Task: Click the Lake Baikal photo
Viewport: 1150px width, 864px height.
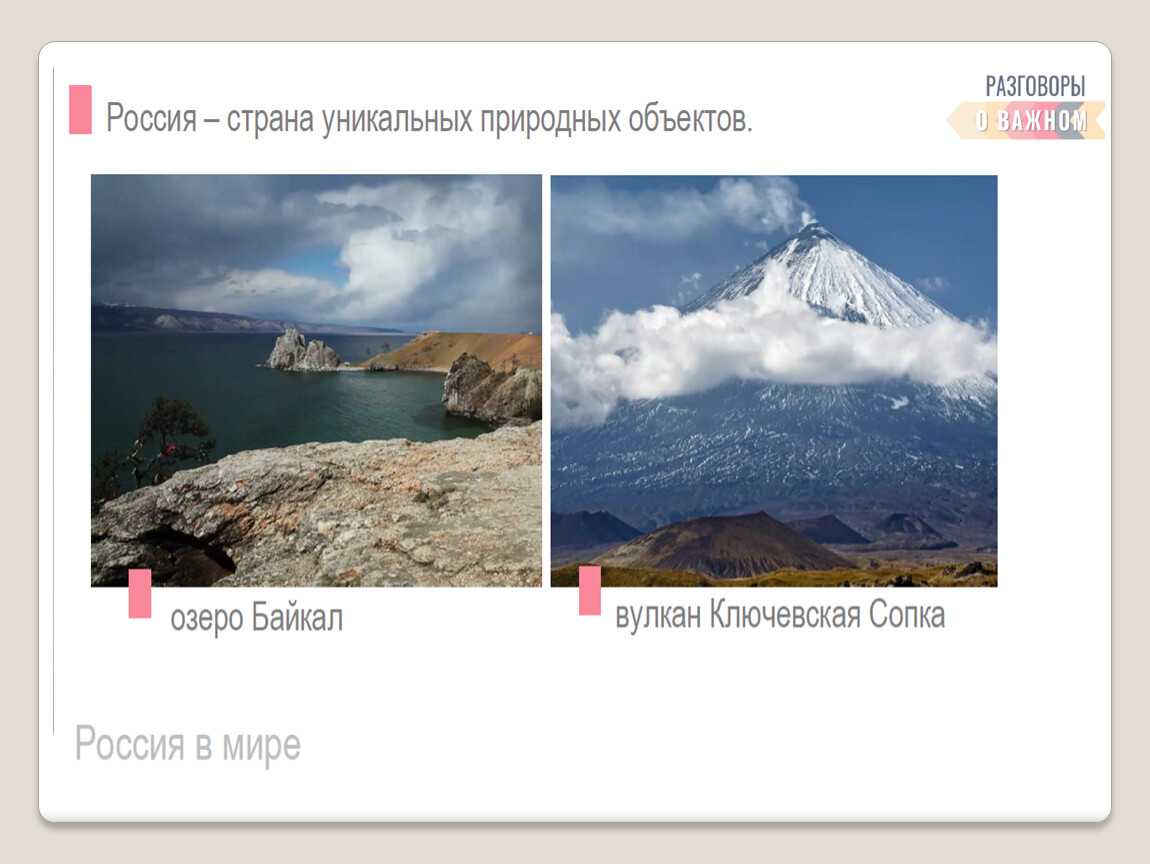Action: pos(316,380)
